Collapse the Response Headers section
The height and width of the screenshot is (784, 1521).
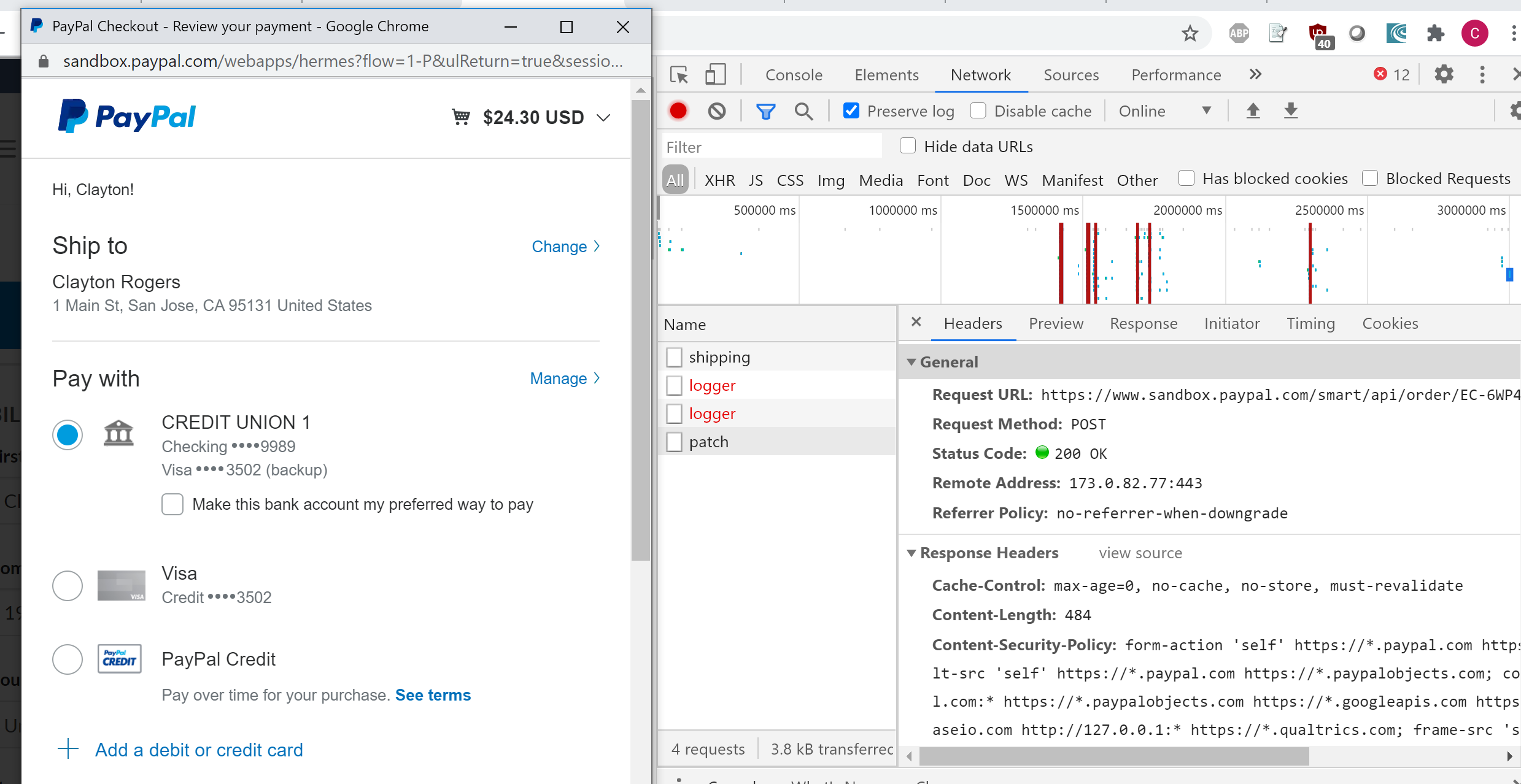(911, 553)
